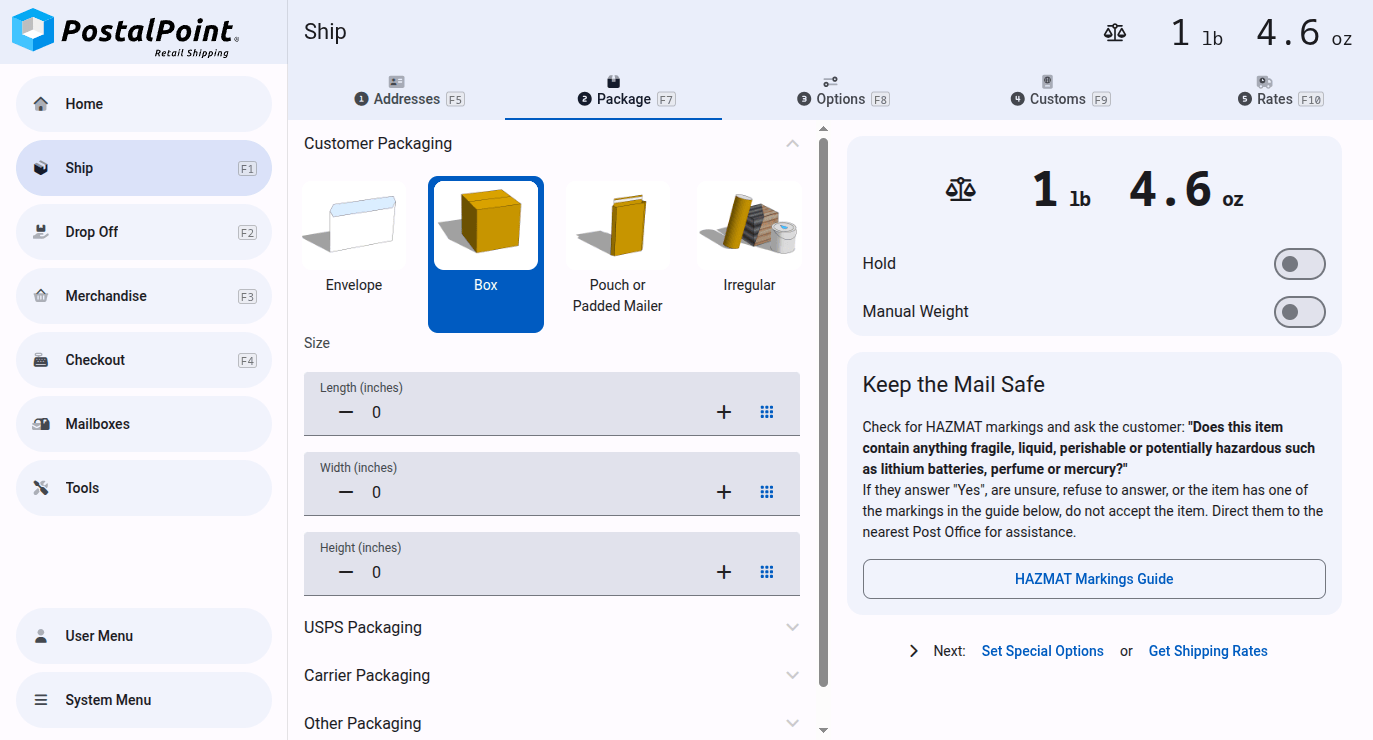Open keypad icon for Height field
This screenshot has height=740, width=1373.
click(767, 572)
